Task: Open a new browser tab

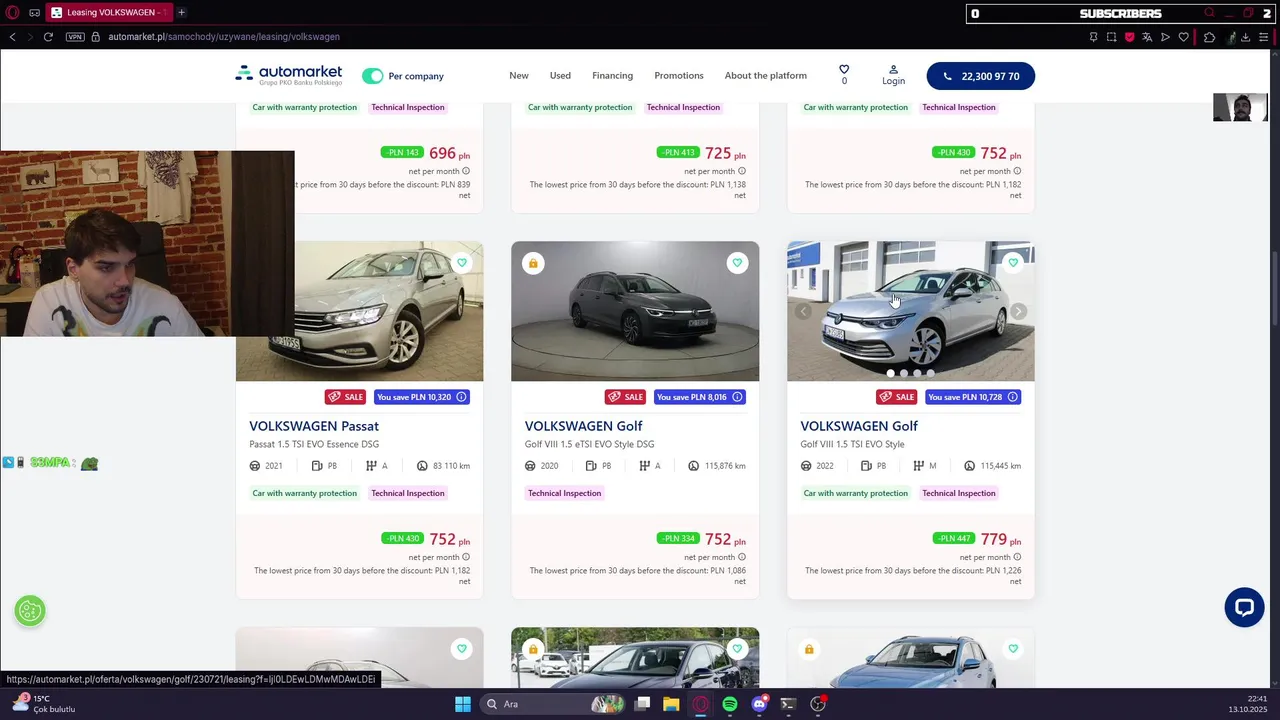Action: [181, 13]
